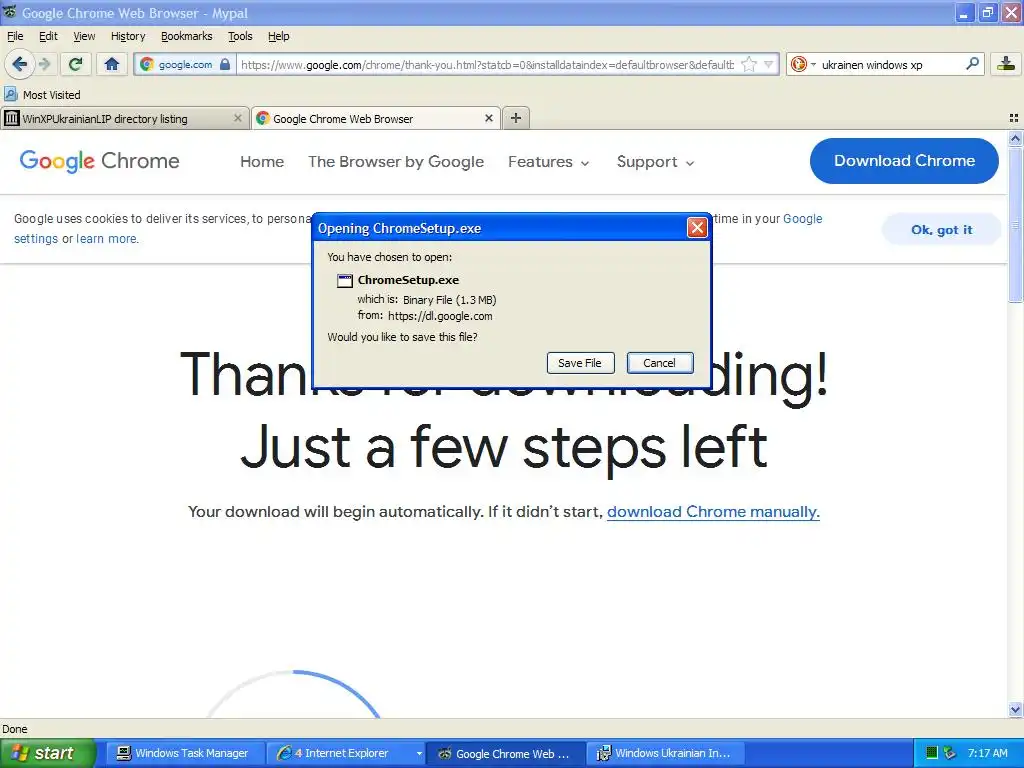This screenshot has width=1024, height=768.
Task: Click the Download Chrome button
Action: (x=904, y=161)
